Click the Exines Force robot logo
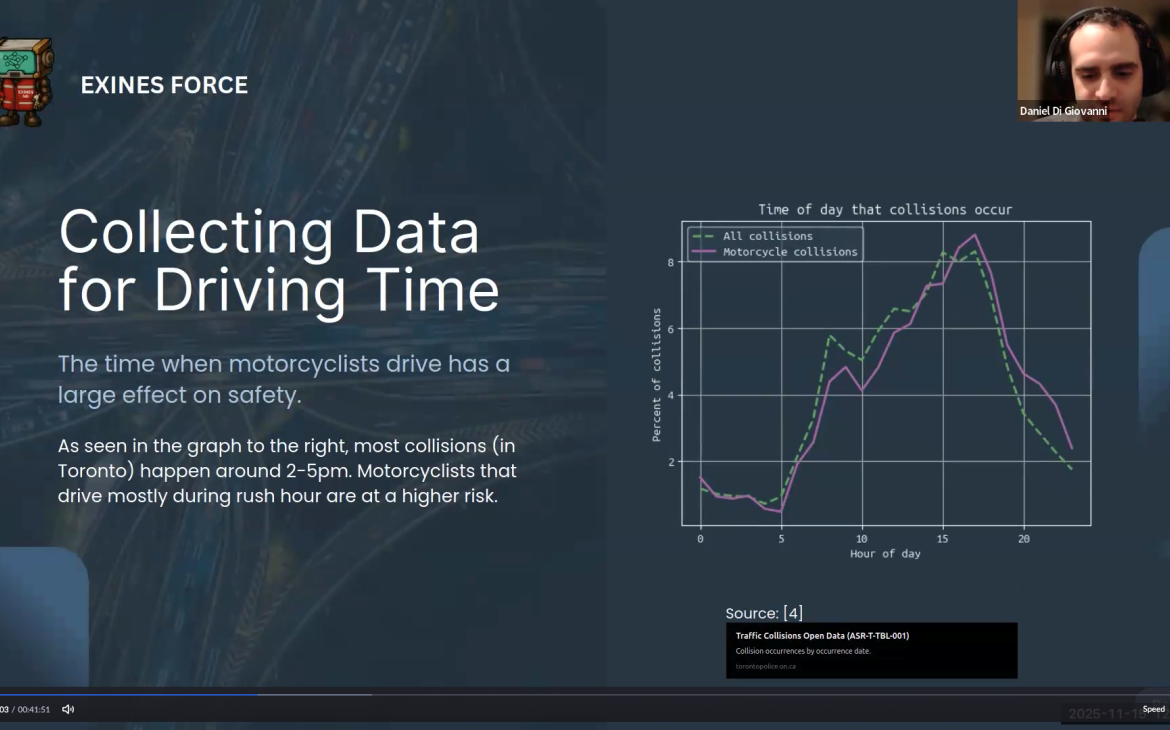 (x=23, y=83)
